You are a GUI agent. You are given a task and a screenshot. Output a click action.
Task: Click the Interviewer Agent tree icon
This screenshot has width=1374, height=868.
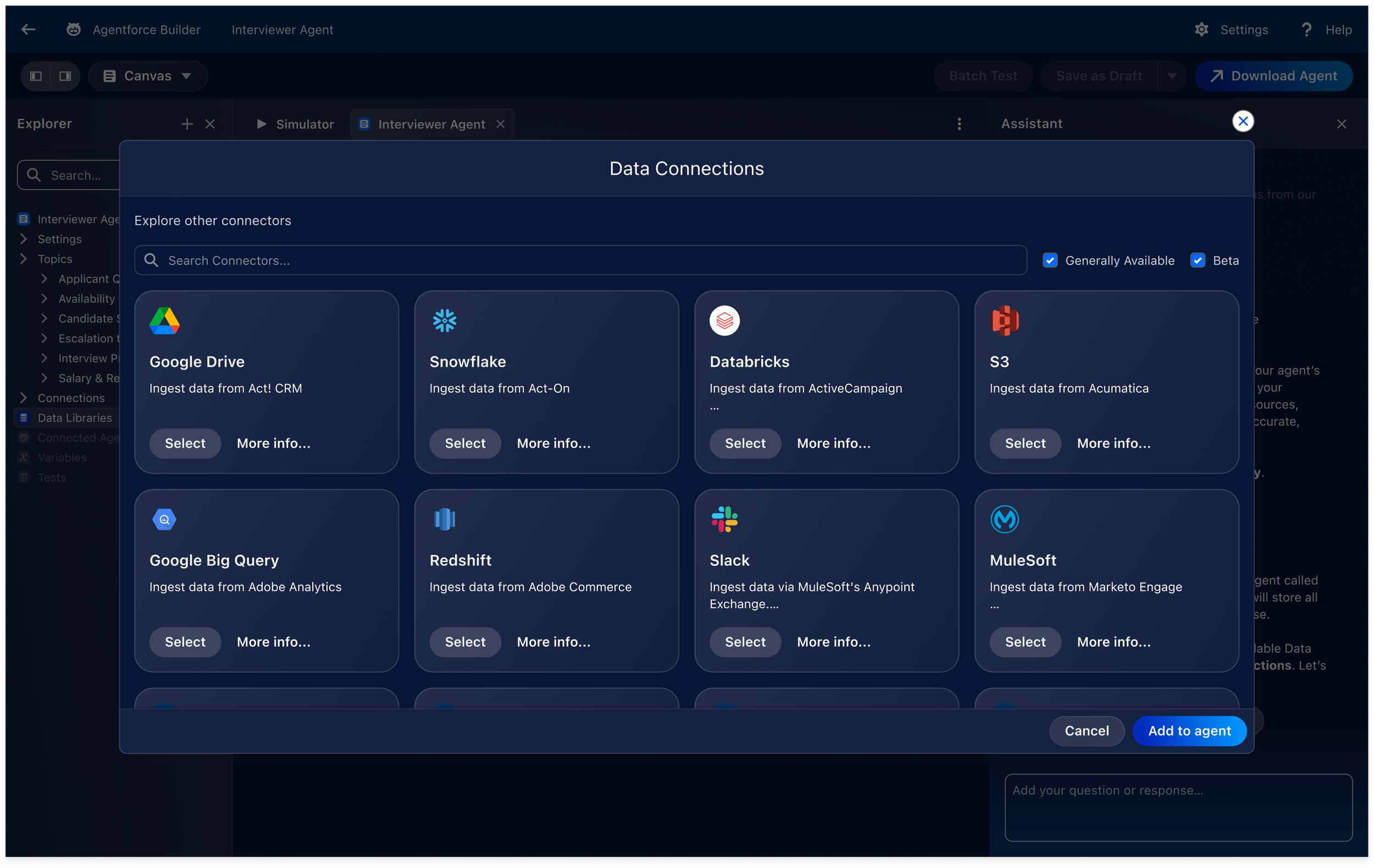pyautogui.click(x=24, y=219)
